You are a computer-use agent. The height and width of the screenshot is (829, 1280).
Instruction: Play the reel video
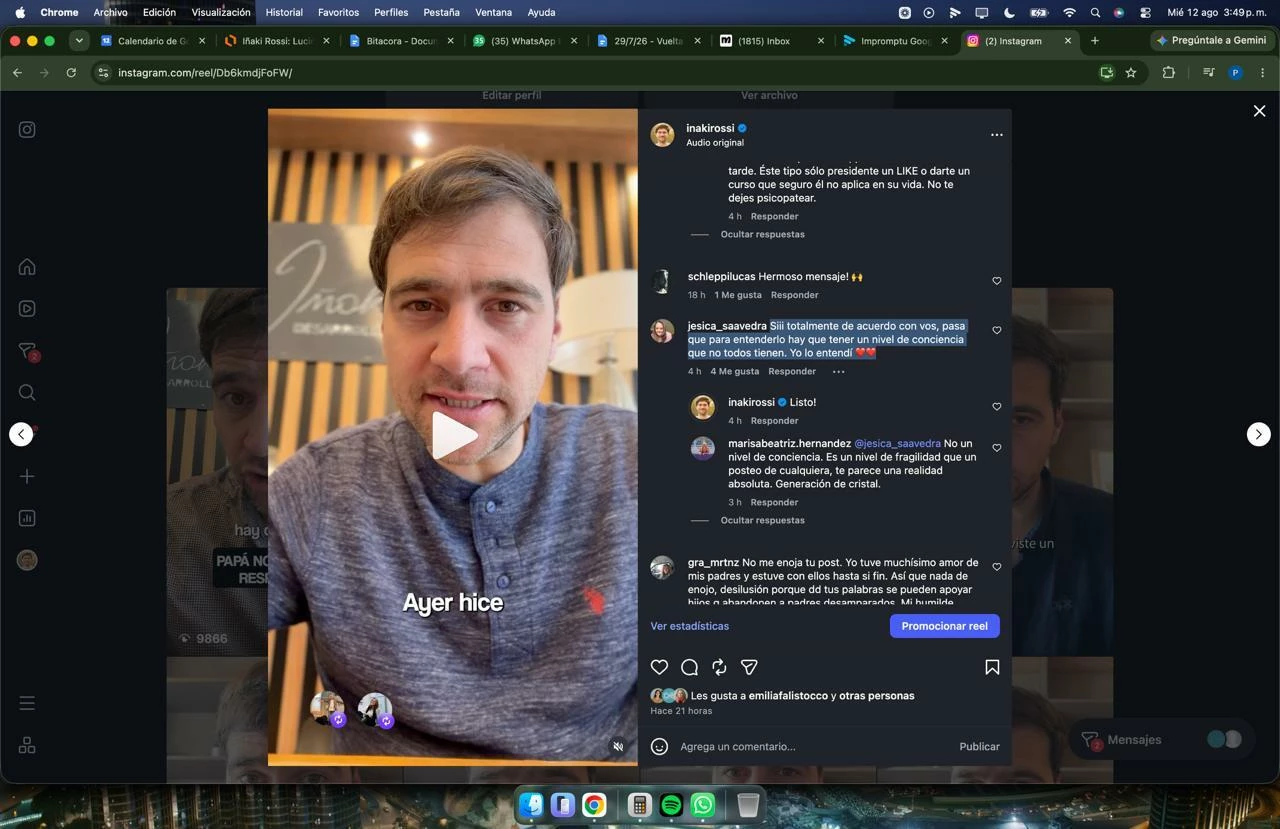click(x=453, y=436)
